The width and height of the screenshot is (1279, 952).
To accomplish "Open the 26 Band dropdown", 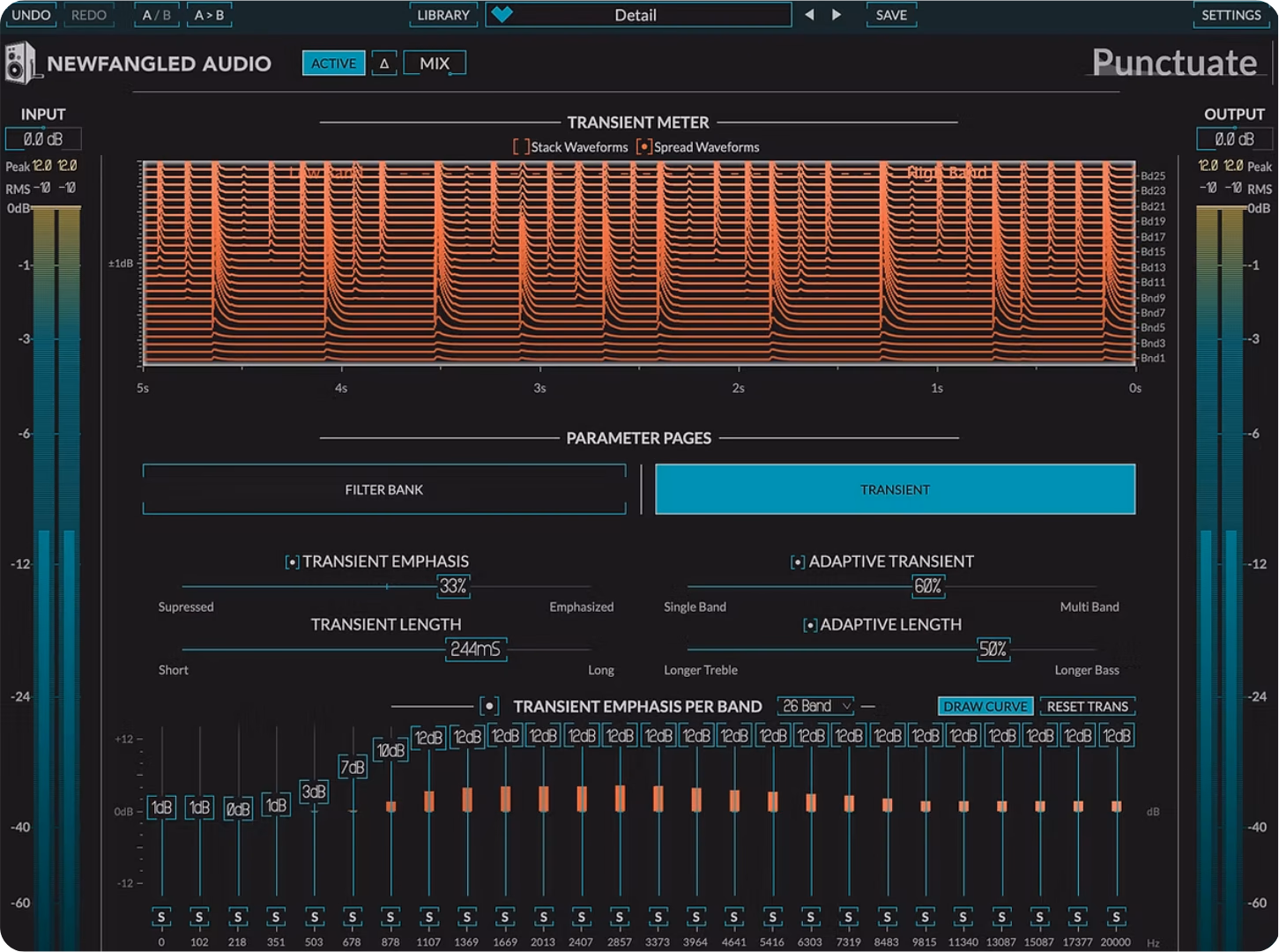I will click(816, 706).
